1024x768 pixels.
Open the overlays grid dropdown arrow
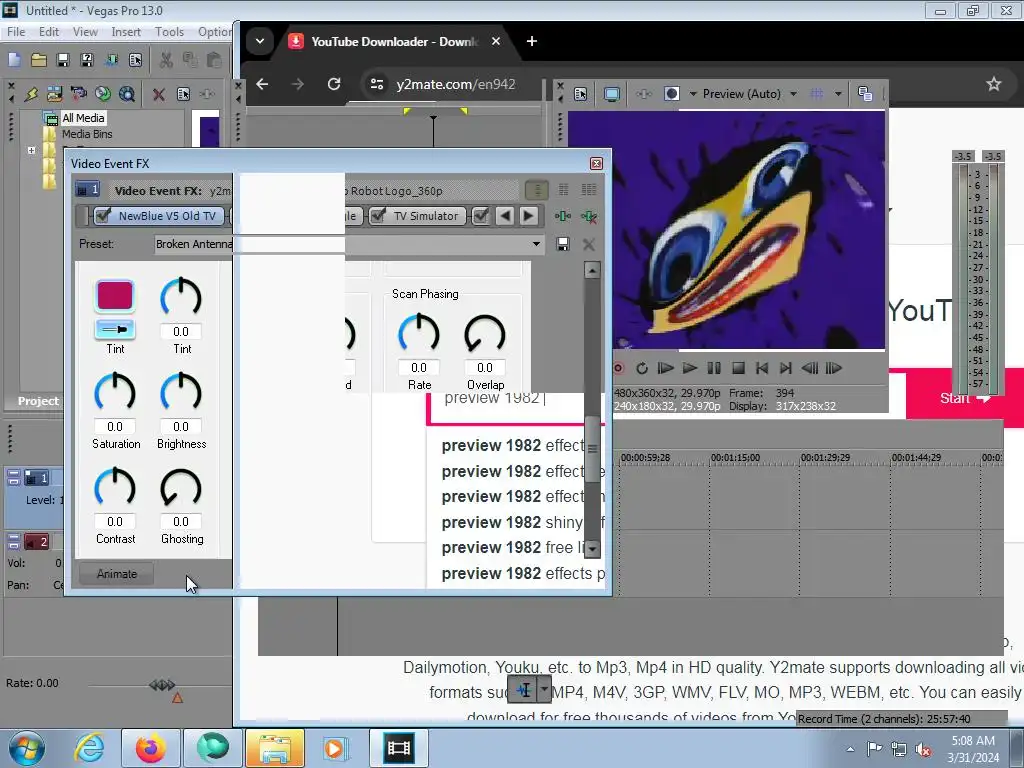point(838,93)
